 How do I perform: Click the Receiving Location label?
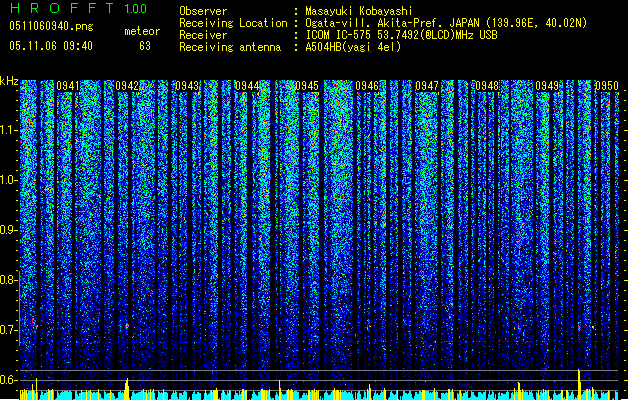(233, 23)
